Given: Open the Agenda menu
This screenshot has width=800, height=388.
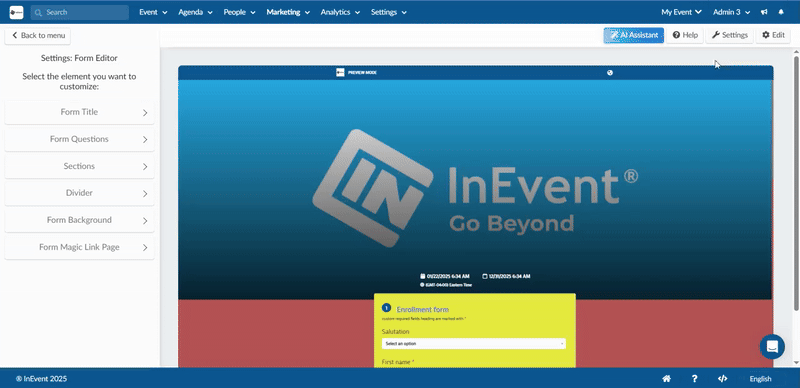Looking at the screenshot, I should 195,12.
